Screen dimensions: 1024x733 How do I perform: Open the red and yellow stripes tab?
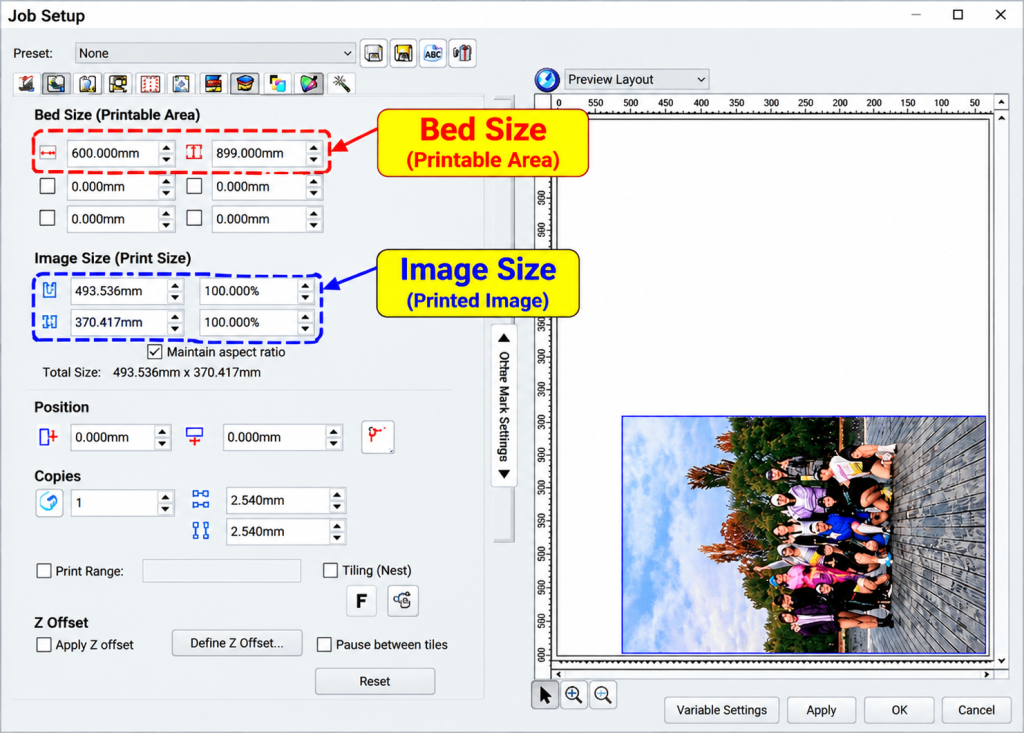(x=213, y=84)
